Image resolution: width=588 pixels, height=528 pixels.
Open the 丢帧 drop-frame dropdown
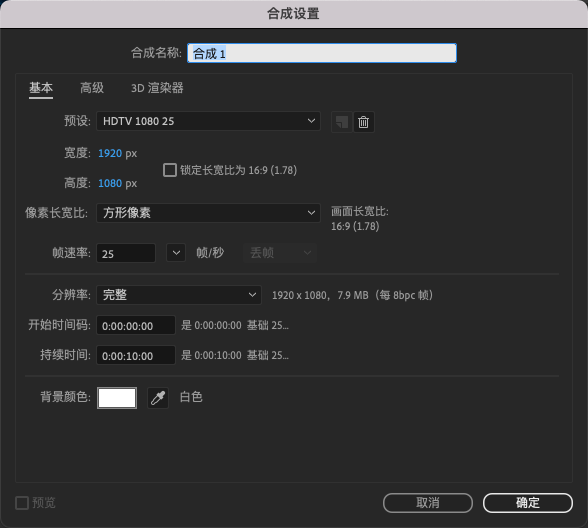[x=280, y=253]
